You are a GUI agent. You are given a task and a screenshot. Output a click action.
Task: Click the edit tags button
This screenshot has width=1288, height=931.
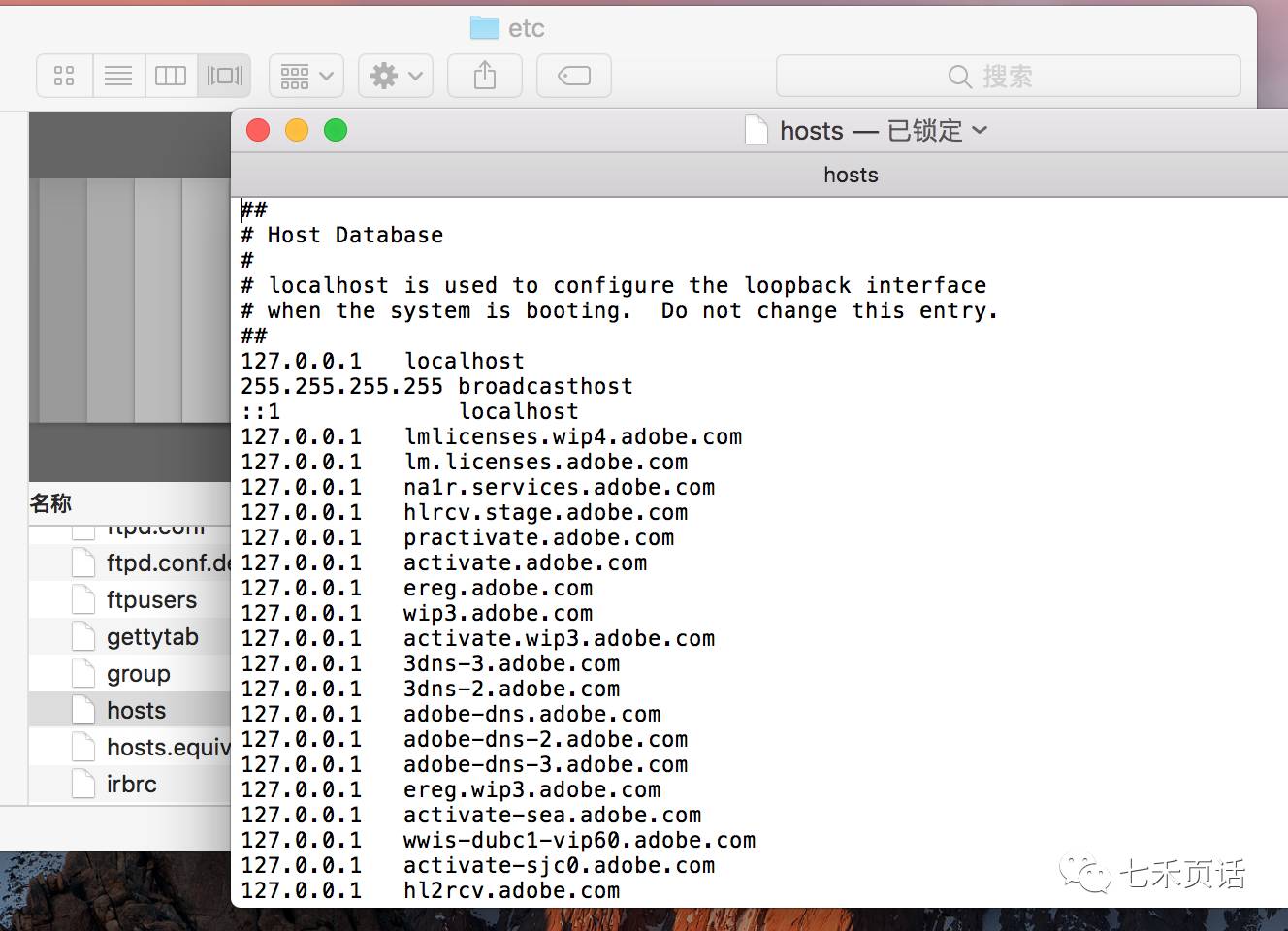coord(574,76)
